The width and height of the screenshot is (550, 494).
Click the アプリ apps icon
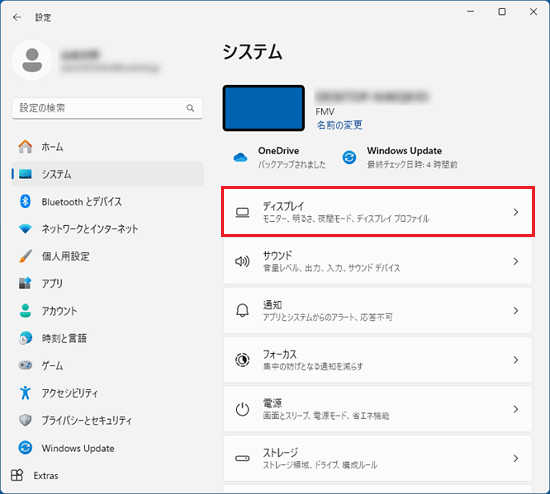click(x=25, y=283)
